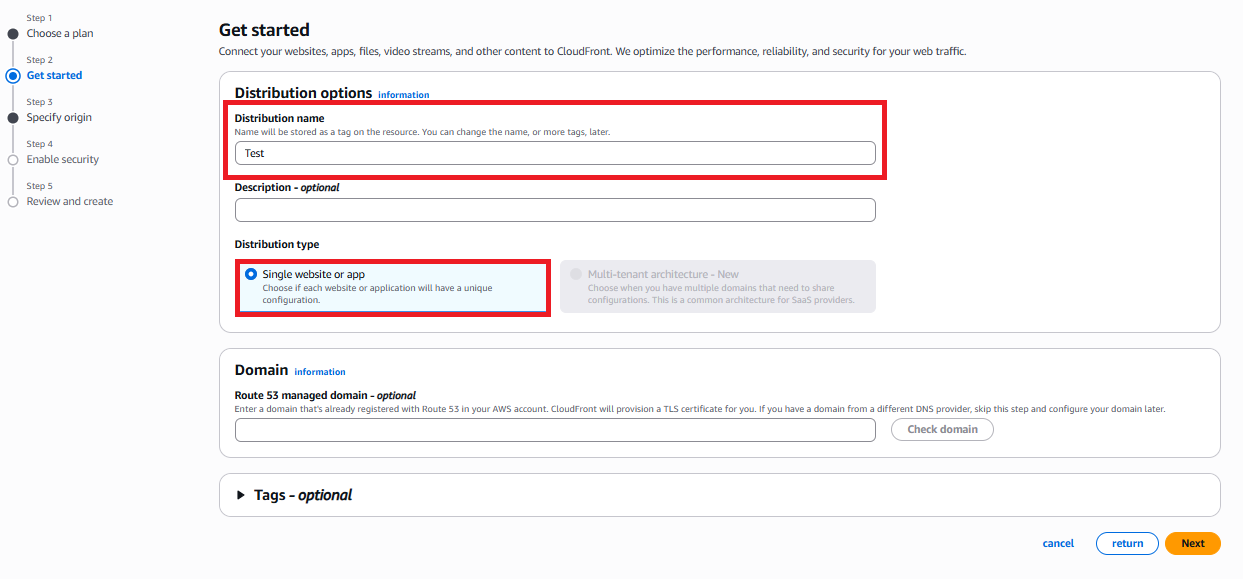Click the Step 4 hollow circle marker
Screen dimensions: 1243x579
13,159
